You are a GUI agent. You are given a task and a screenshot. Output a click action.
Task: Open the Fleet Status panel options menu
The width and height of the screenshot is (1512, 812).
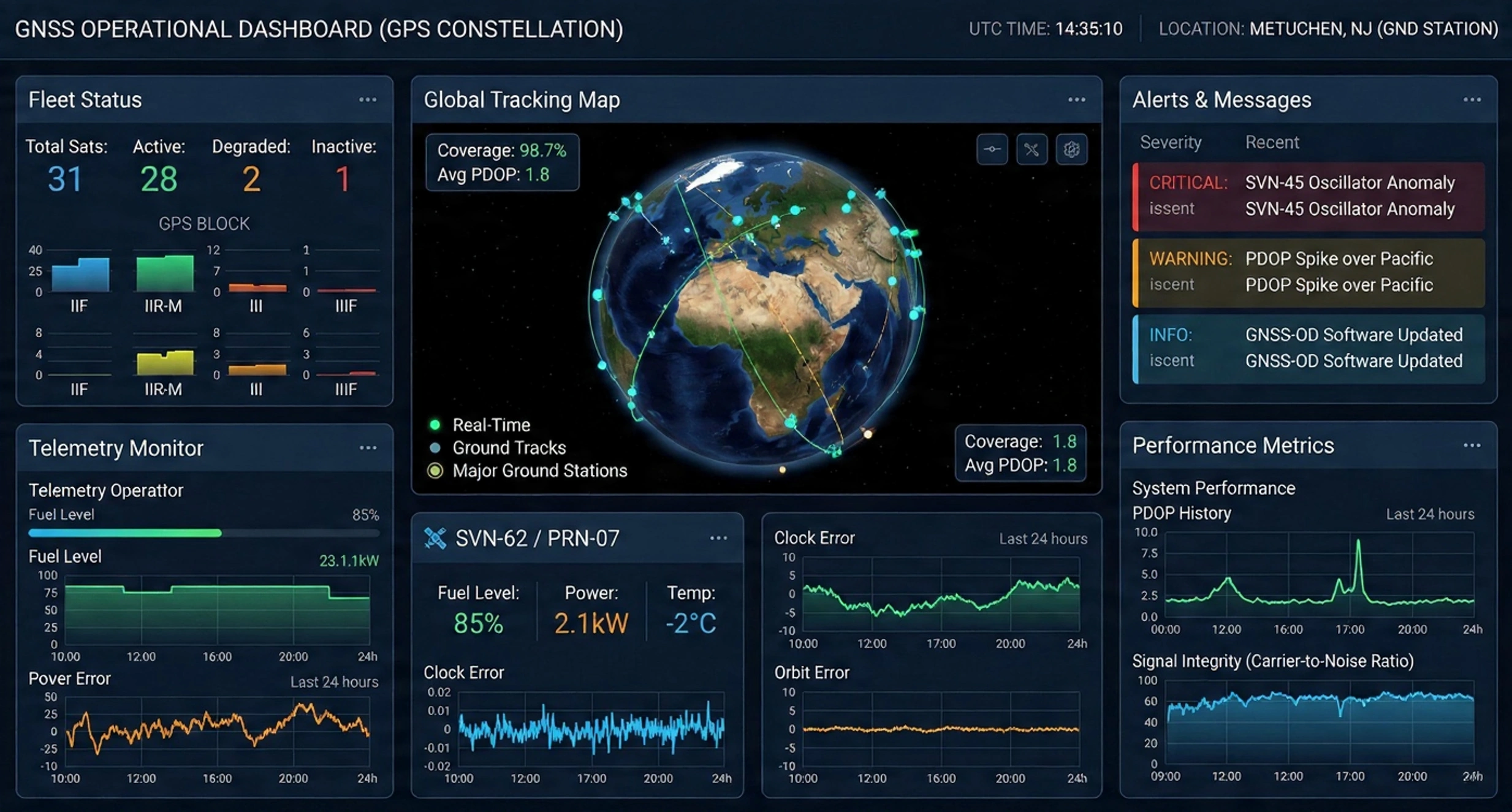pyautogui.click(x=368, y=100)
